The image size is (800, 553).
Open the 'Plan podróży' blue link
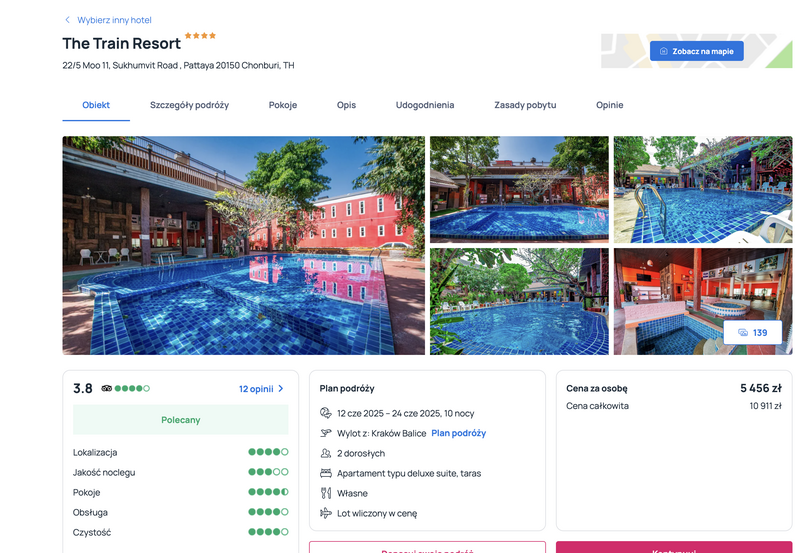click(x=459, y=433)
